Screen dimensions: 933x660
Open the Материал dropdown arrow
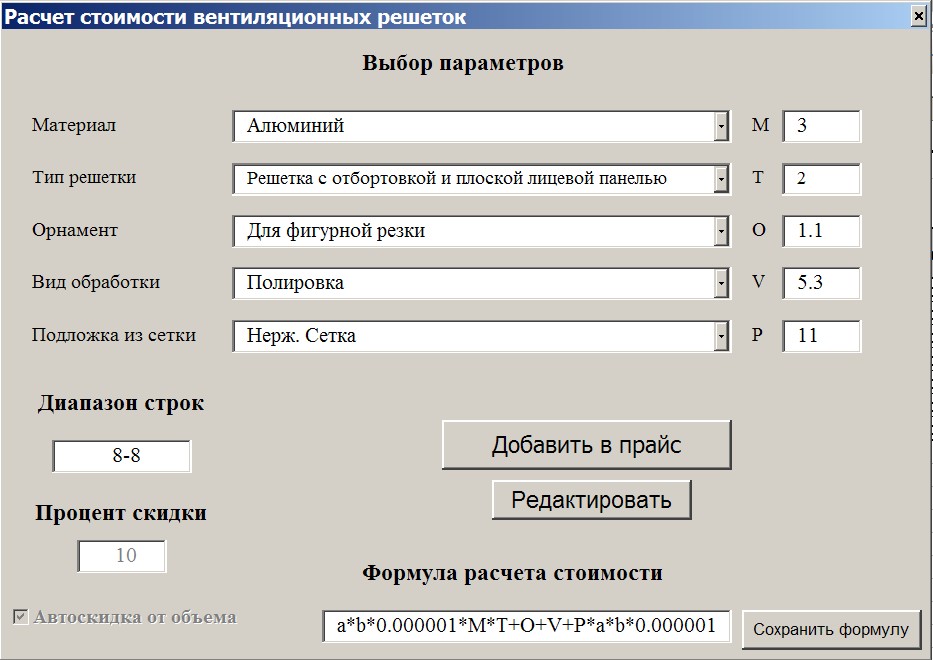(x=721, y=126)
